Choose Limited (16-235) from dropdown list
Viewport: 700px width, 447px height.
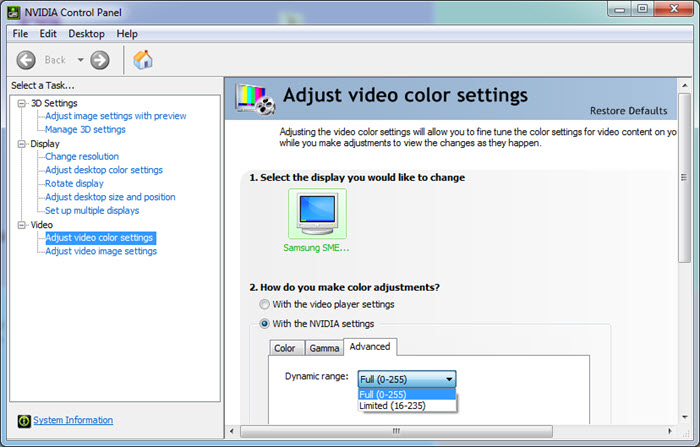click(x=407, y=405)
